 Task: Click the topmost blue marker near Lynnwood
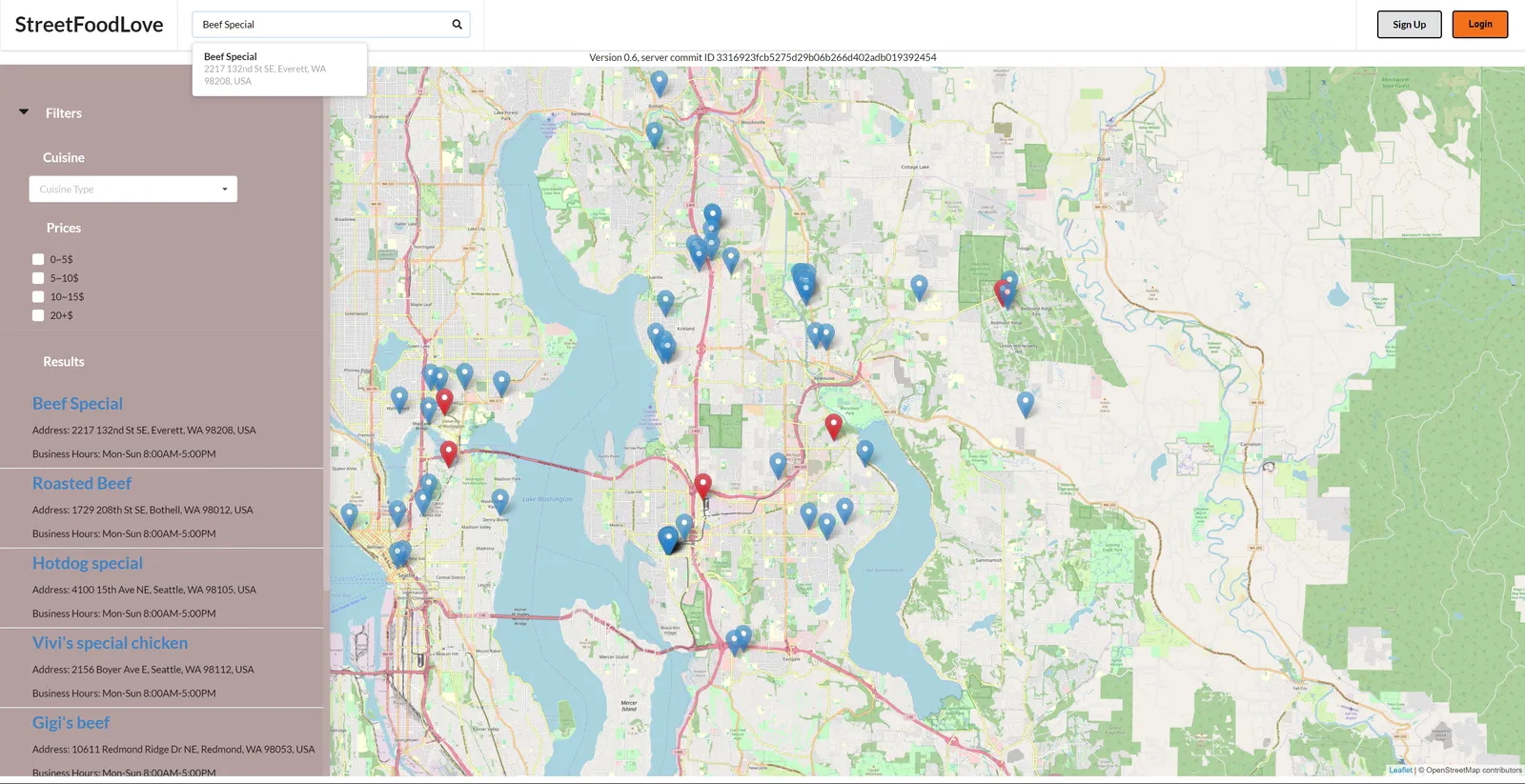(x=659, y=83)
